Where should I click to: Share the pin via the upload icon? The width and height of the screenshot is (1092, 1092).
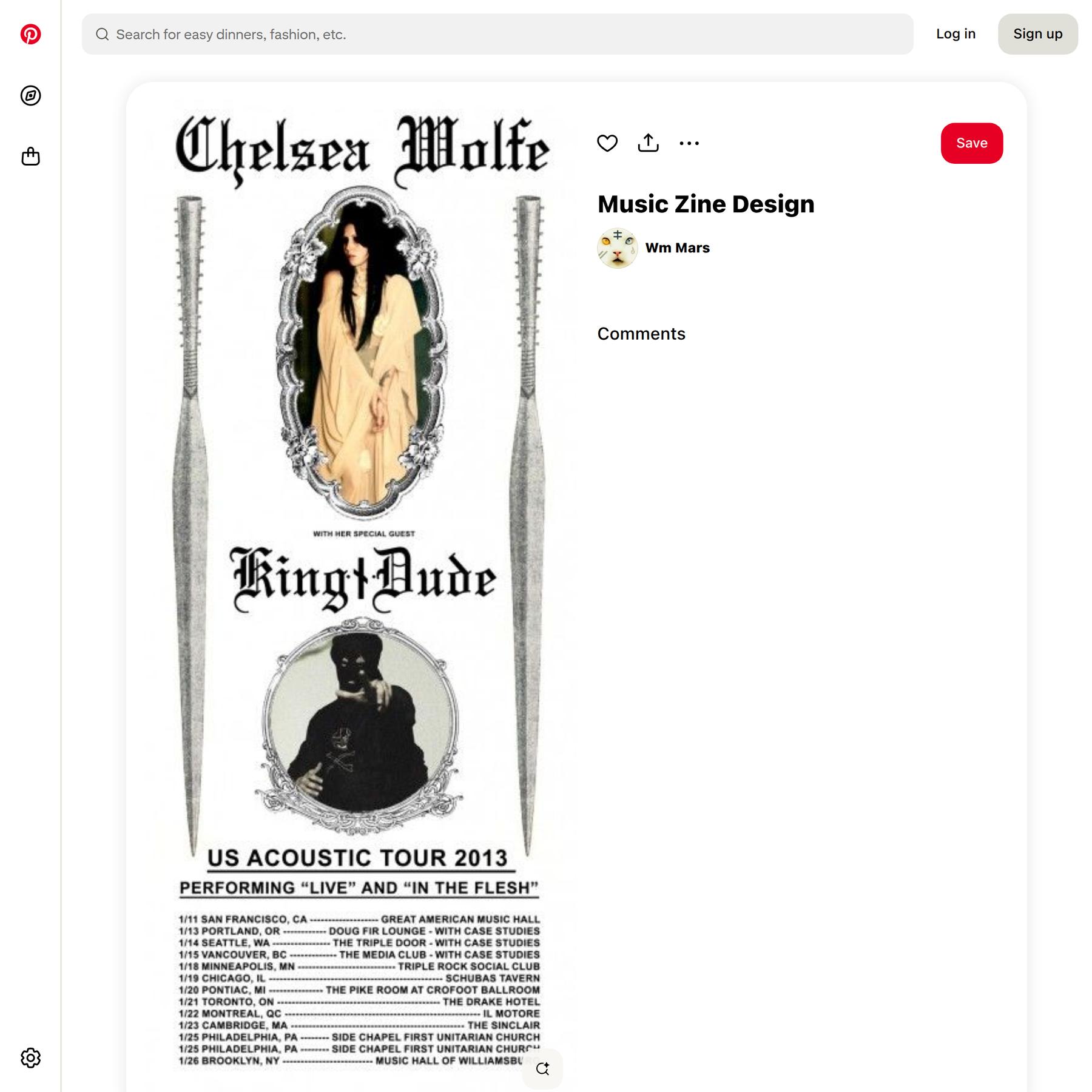pos(648,143)
